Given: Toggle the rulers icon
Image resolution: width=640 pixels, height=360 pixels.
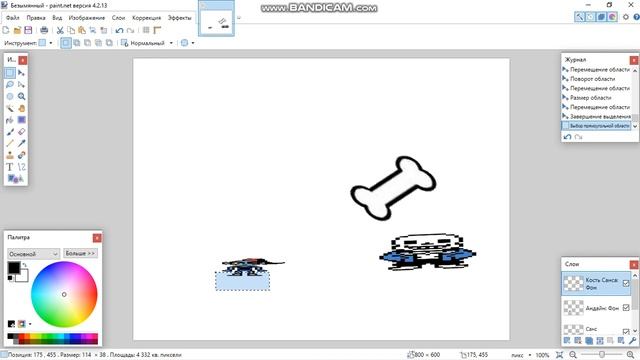Looking at the screenshot, I should click(x=157, y=30).
